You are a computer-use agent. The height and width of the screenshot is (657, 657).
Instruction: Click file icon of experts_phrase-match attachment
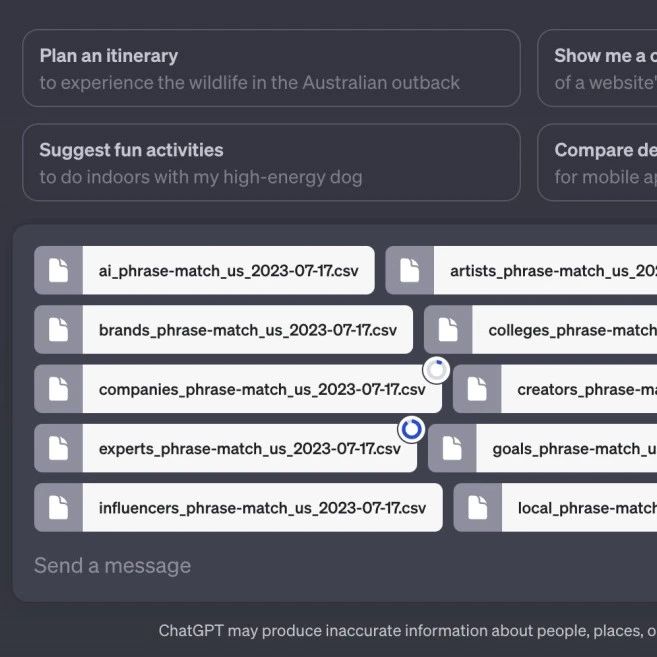click(x=58, y=448)
